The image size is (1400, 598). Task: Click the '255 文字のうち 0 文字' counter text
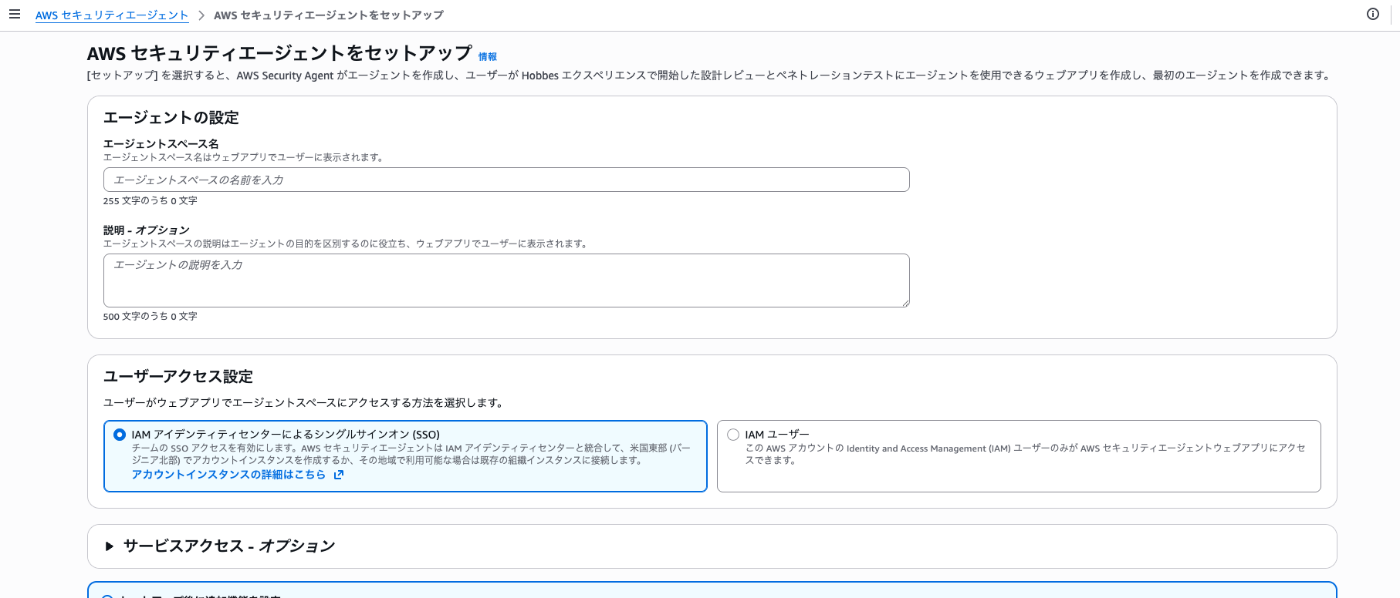pyautogui.click(x=150, y=201)
